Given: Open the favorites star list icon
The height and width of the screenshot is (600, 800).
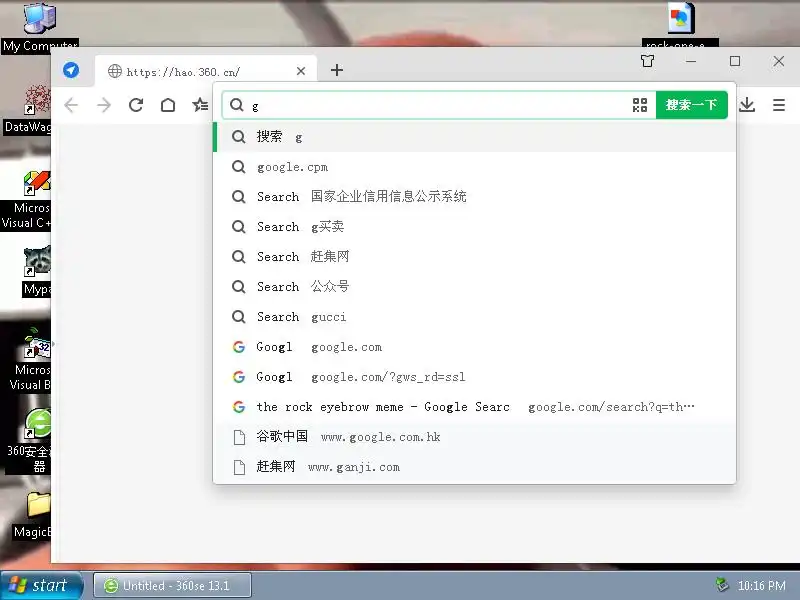Looking at the screenshot, I should (200, 105).
